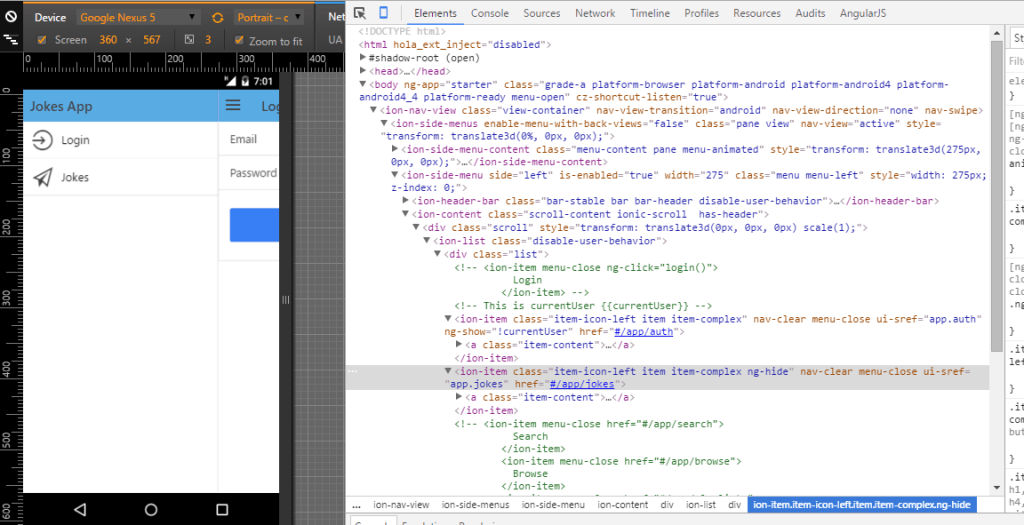Image resolution: width=1024 pixels, height=525 pixels.
Task: Uncheck the Zoom to fit checkbox
Action: tap(238, 40)
